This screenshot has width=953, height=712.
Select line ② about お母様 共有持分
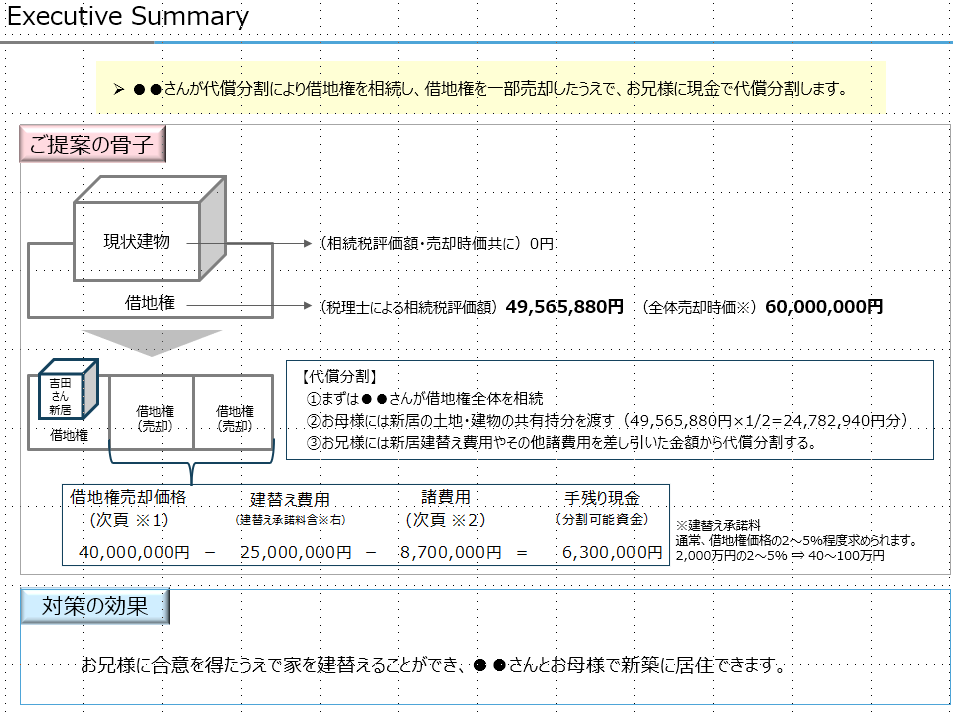(x=609, y=421)
